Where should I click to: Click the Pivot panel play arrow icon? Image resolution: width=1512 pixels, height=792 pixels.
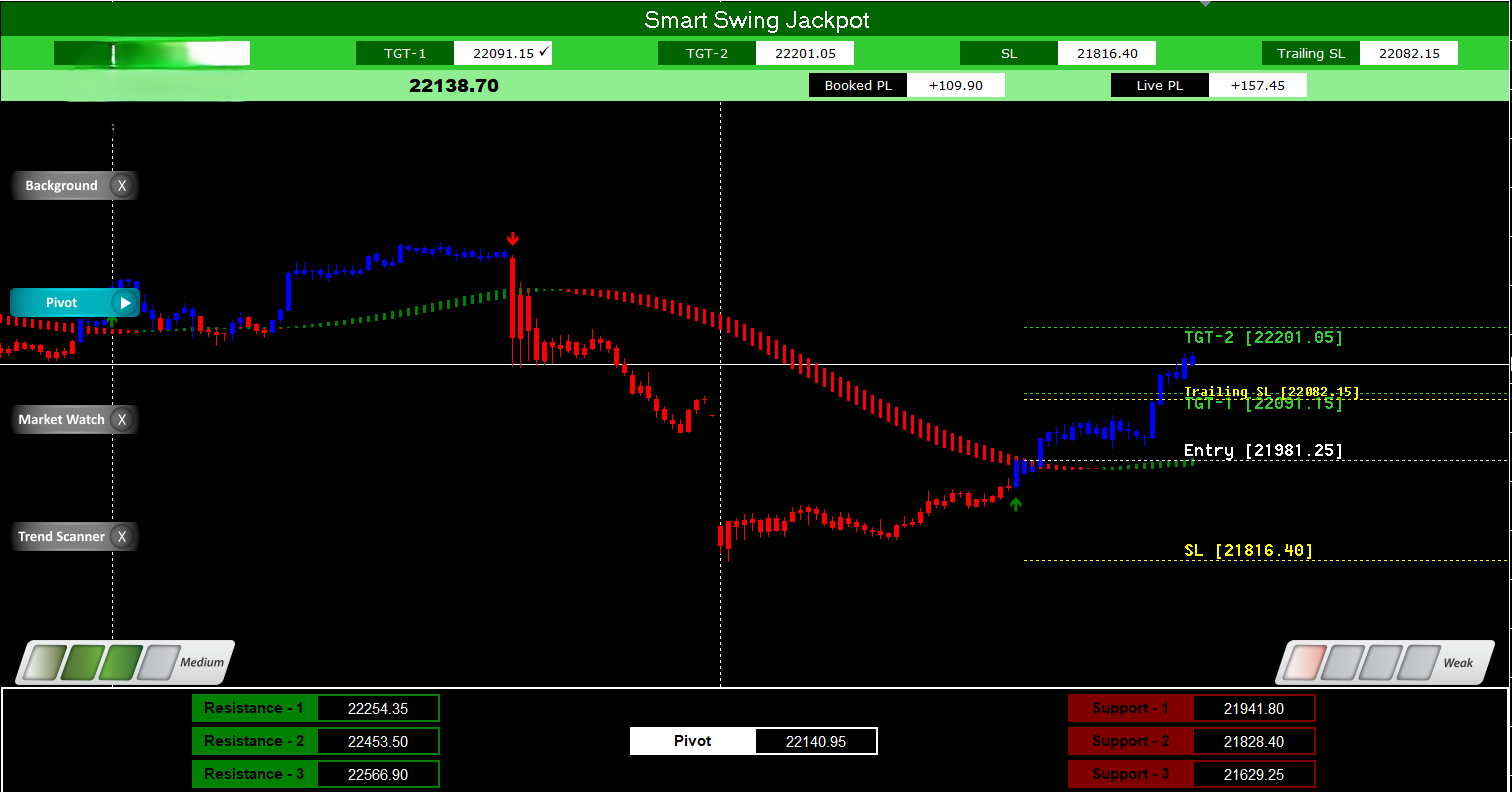pyautogui.click(x=125, y=301)
